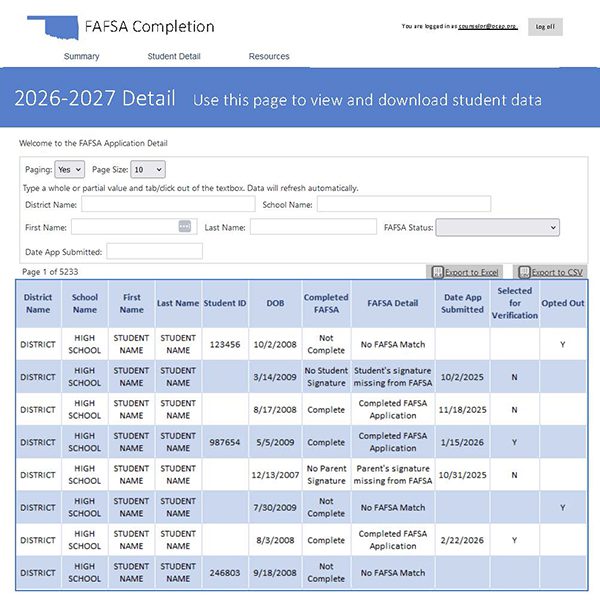This screenshot has width=600, height=605.
Task: Click the Oklahoma state logo icon
Action: coord(52,27)
